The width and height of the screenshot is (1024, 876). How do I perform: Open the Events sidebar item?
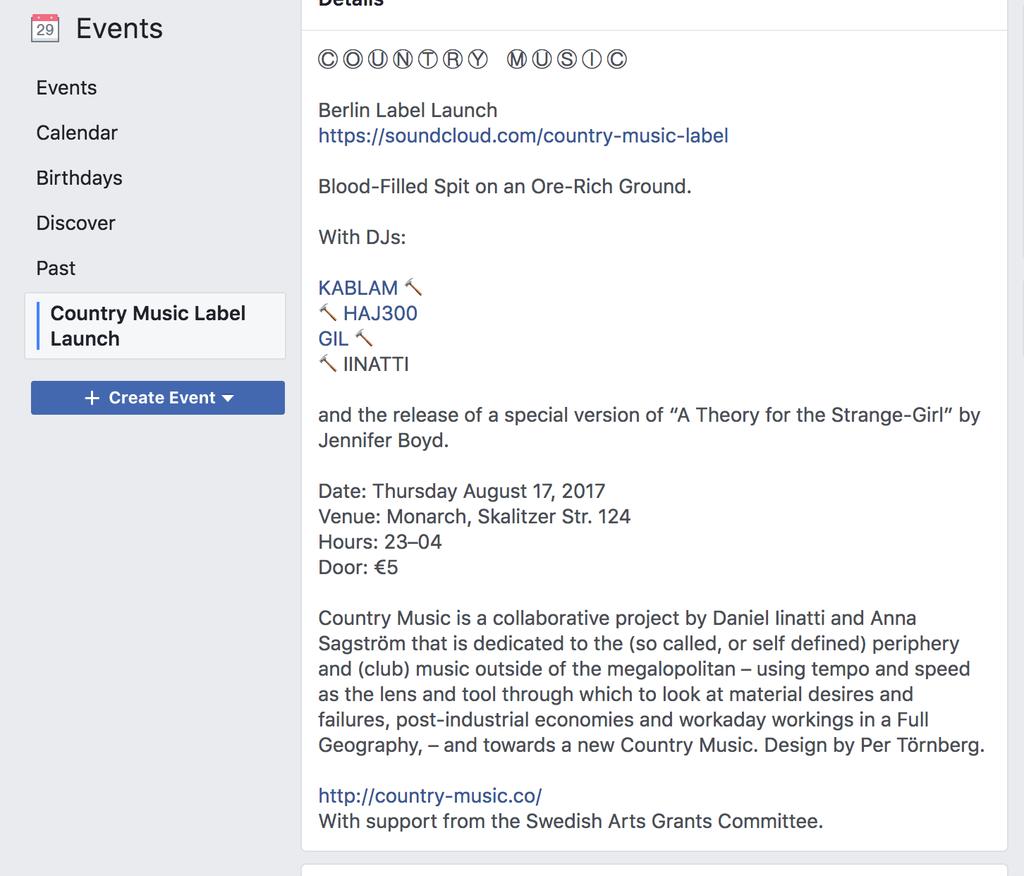pos(67,88)
